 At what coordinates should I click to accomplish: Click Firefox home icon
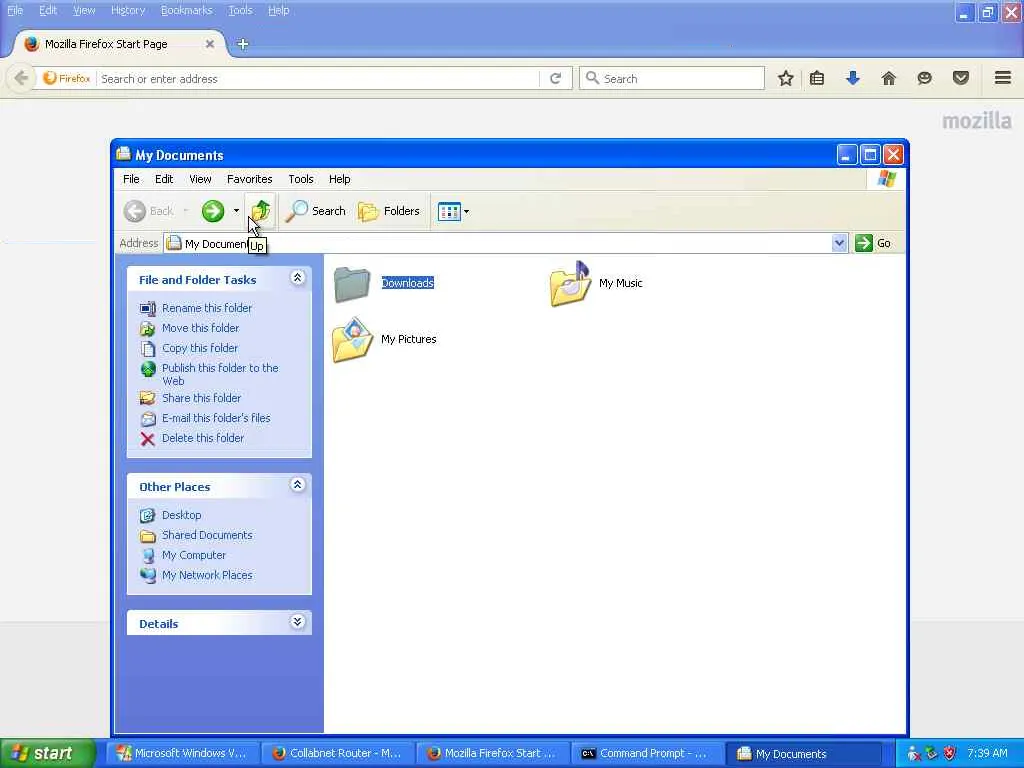click(x=889, y=78)
